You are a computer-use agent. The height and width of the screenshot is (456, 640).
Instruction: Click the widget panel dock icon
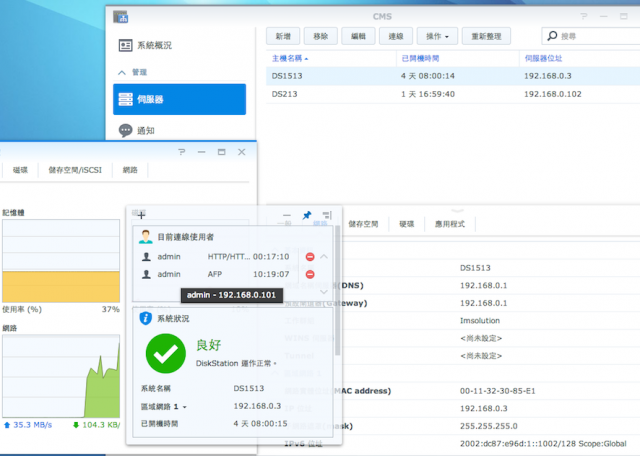[x=327, y=215]
